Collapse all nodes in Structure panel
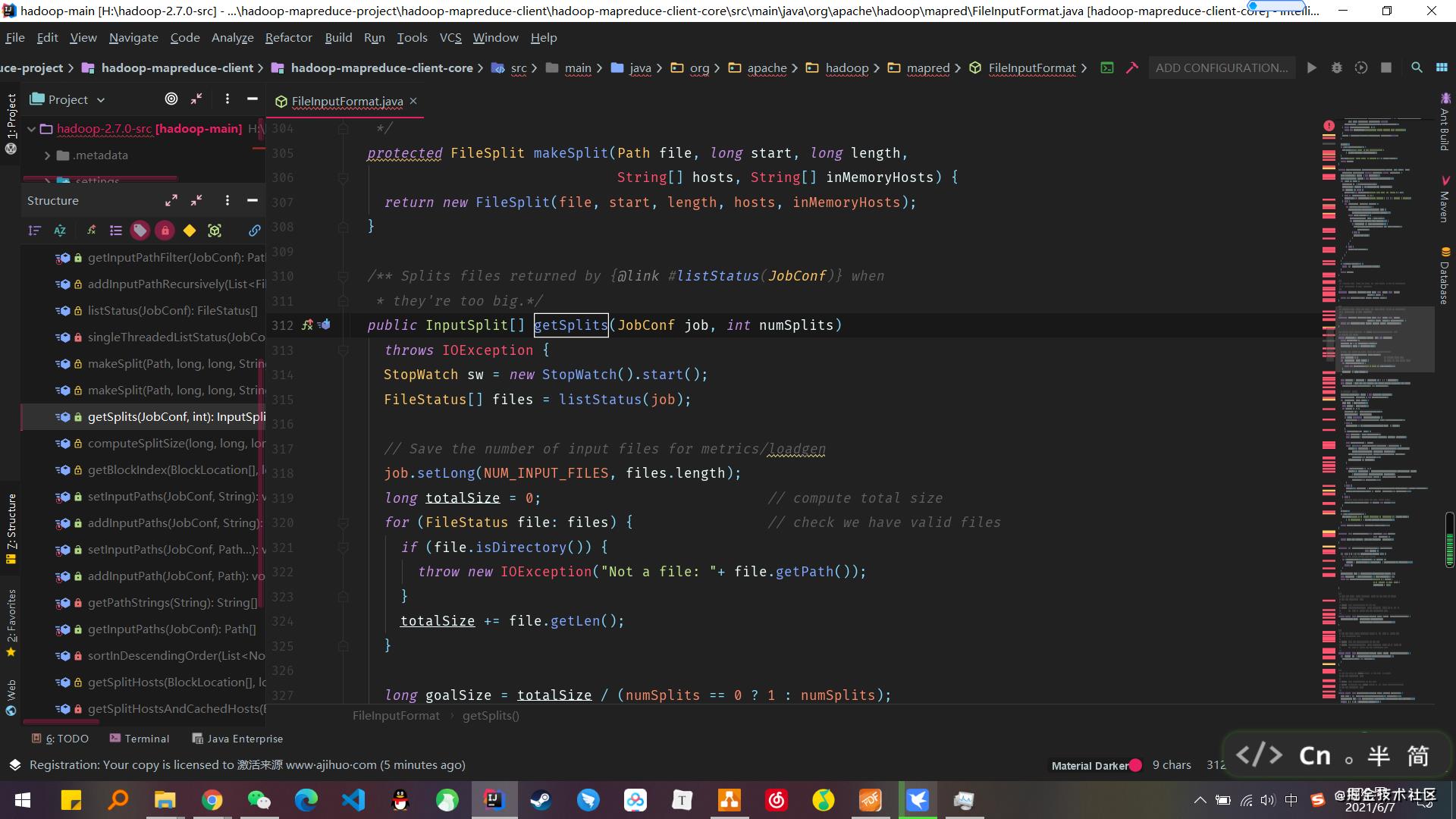The height and width of the screenshot is (819, 1456). [196, 200]
